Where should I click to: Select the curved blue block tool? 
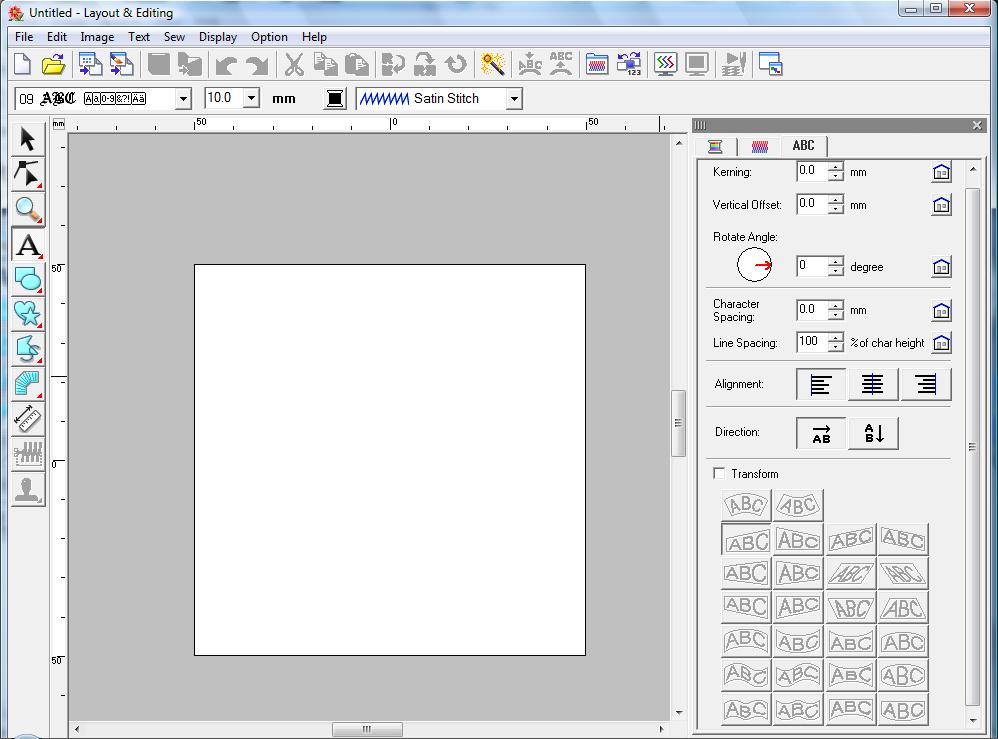(28, 384)
